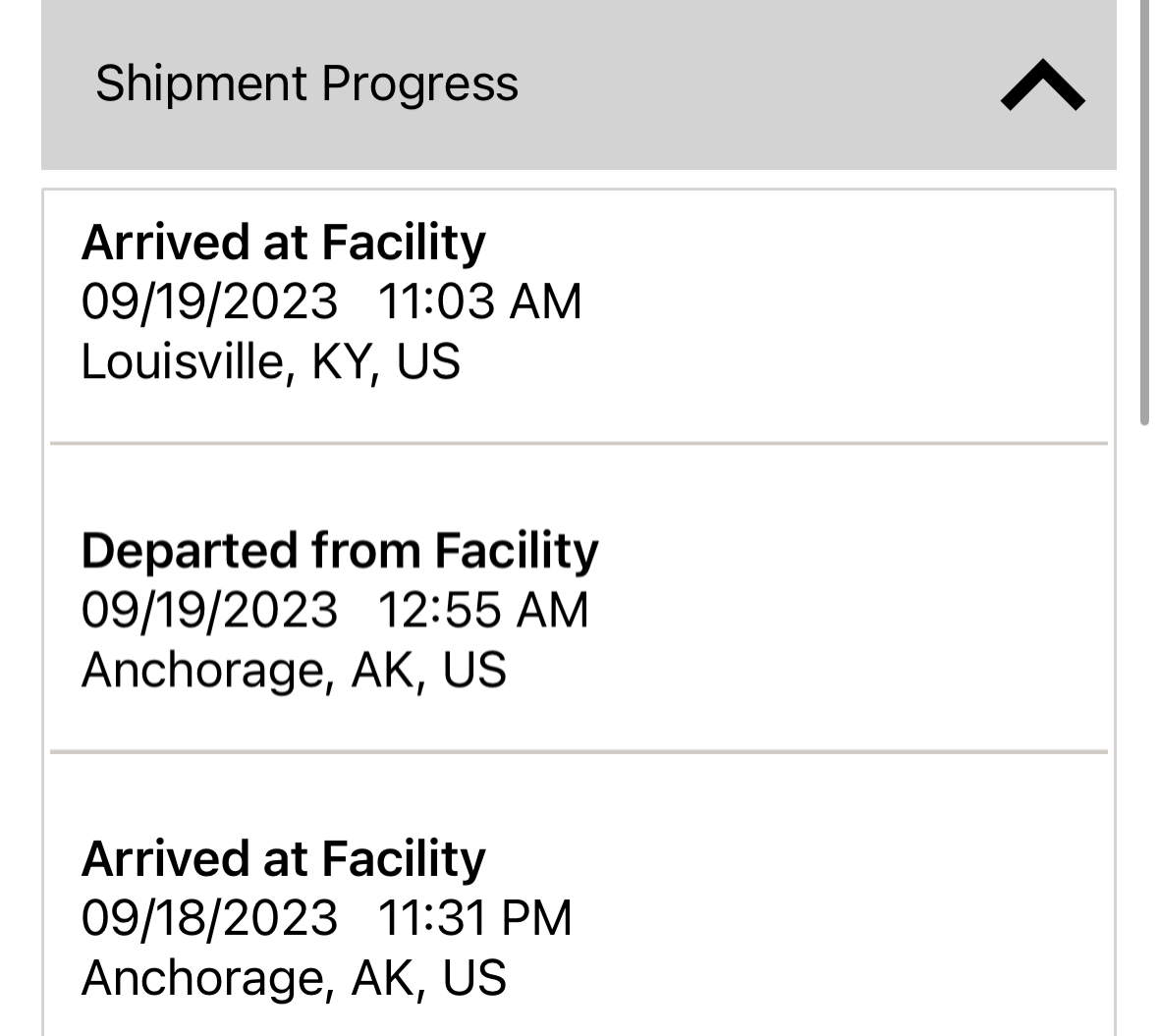
Task: Click the Shipment Progress header title
Action: 306,83
